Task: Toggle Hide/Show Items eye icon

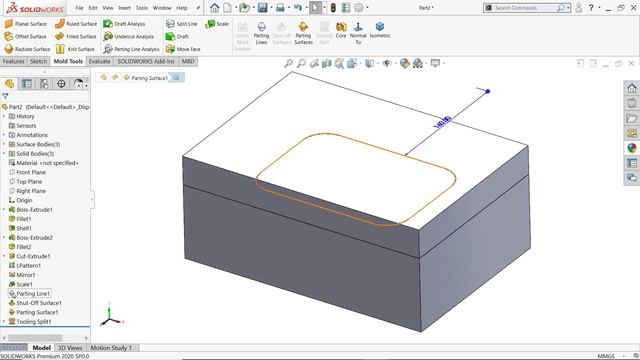Action: [387, 63]
